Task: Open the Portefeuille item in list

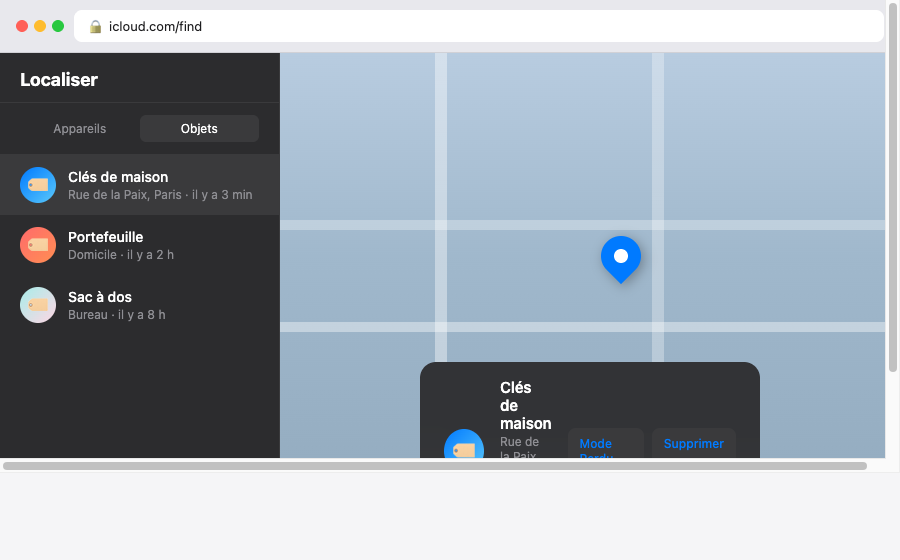Action: point(139,245)
